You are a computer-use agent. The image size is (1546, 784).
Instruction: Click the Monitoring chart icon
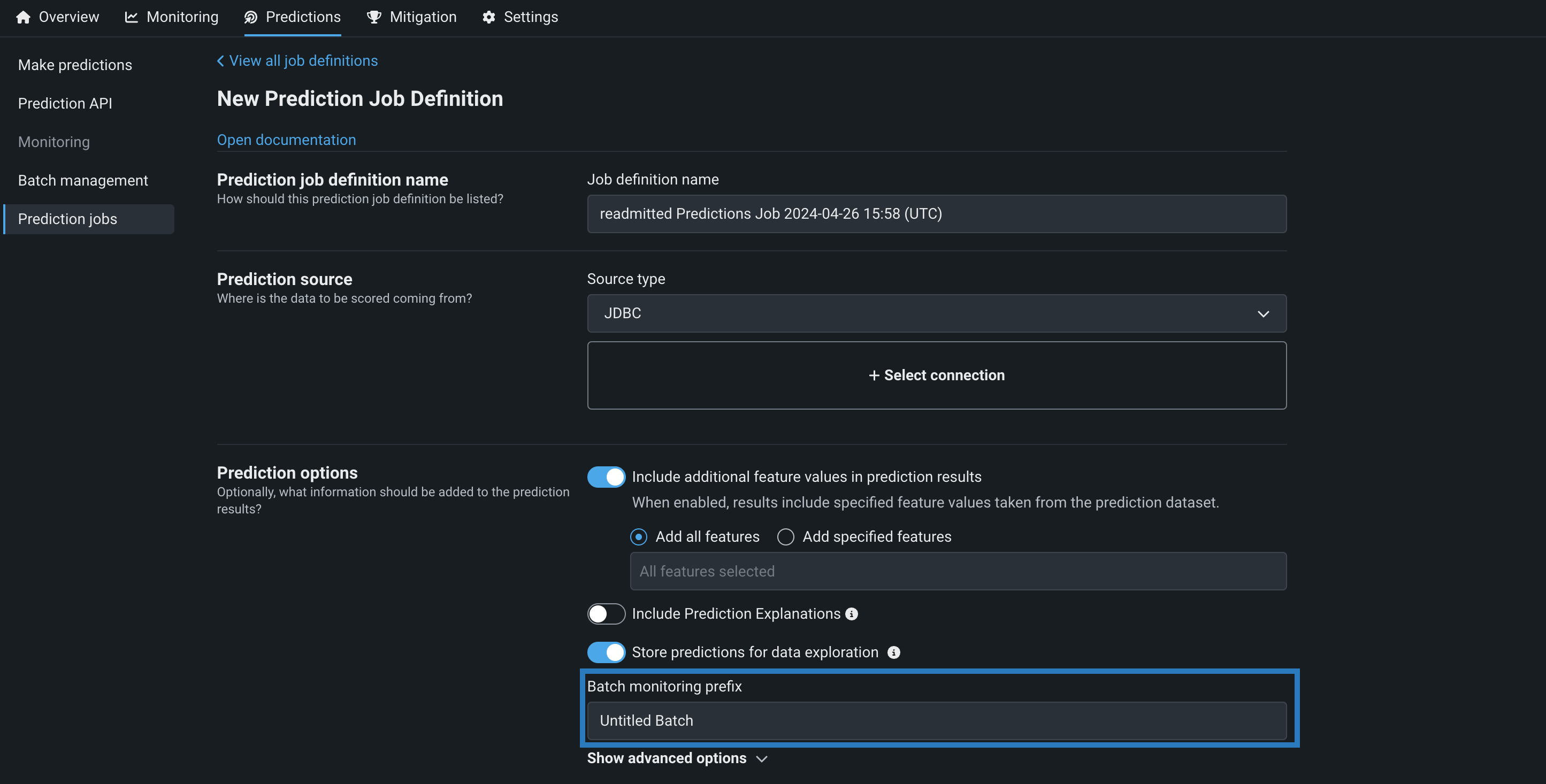pyautogui.click(x=131, y=18)
